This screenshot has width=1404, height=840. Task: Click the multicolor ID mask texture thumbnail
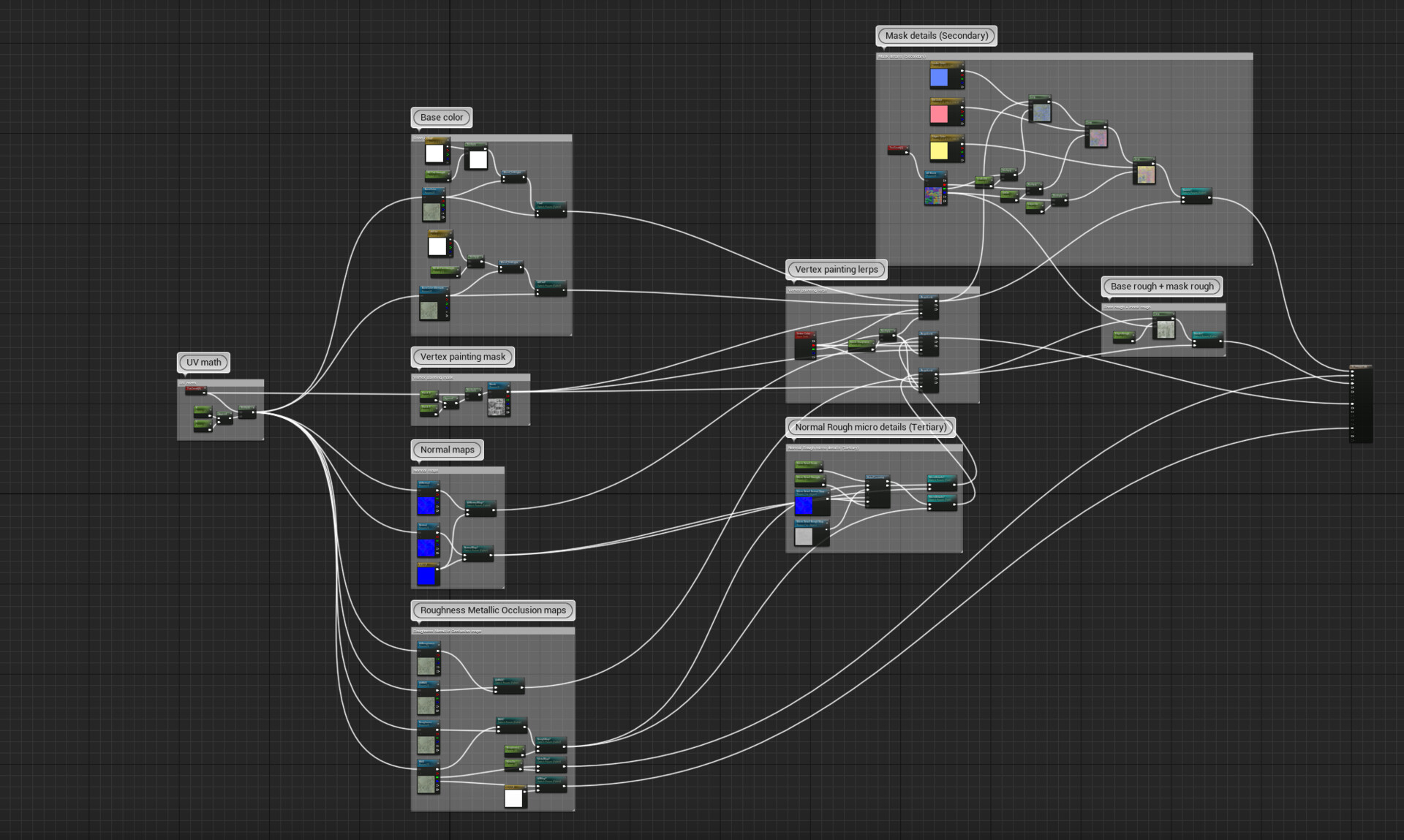click(933, 195)
